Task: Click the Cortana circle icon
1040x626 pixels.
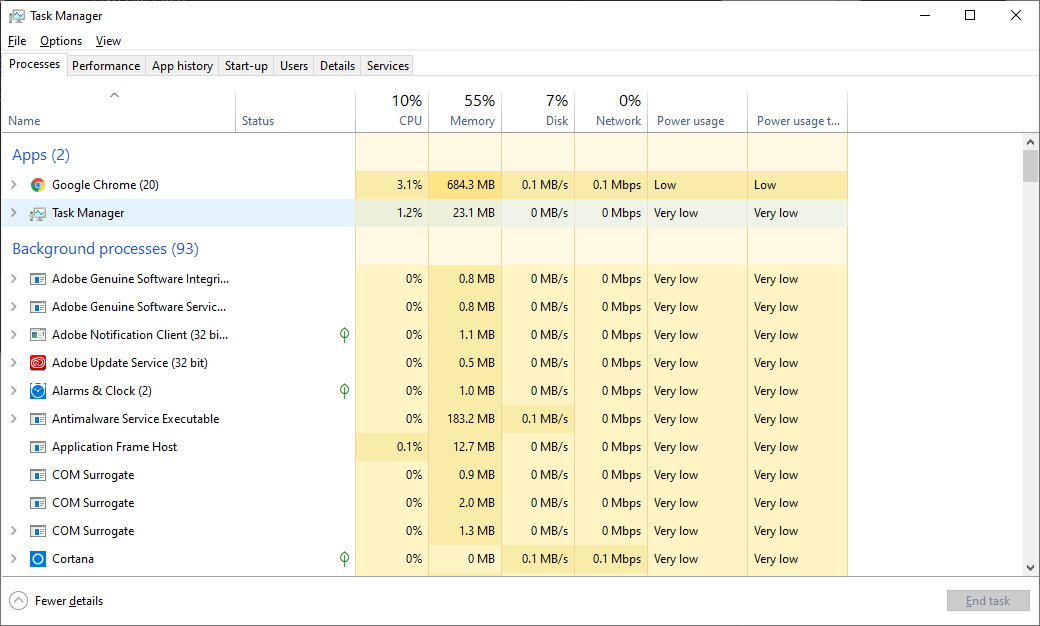Action: click(38, 559)
